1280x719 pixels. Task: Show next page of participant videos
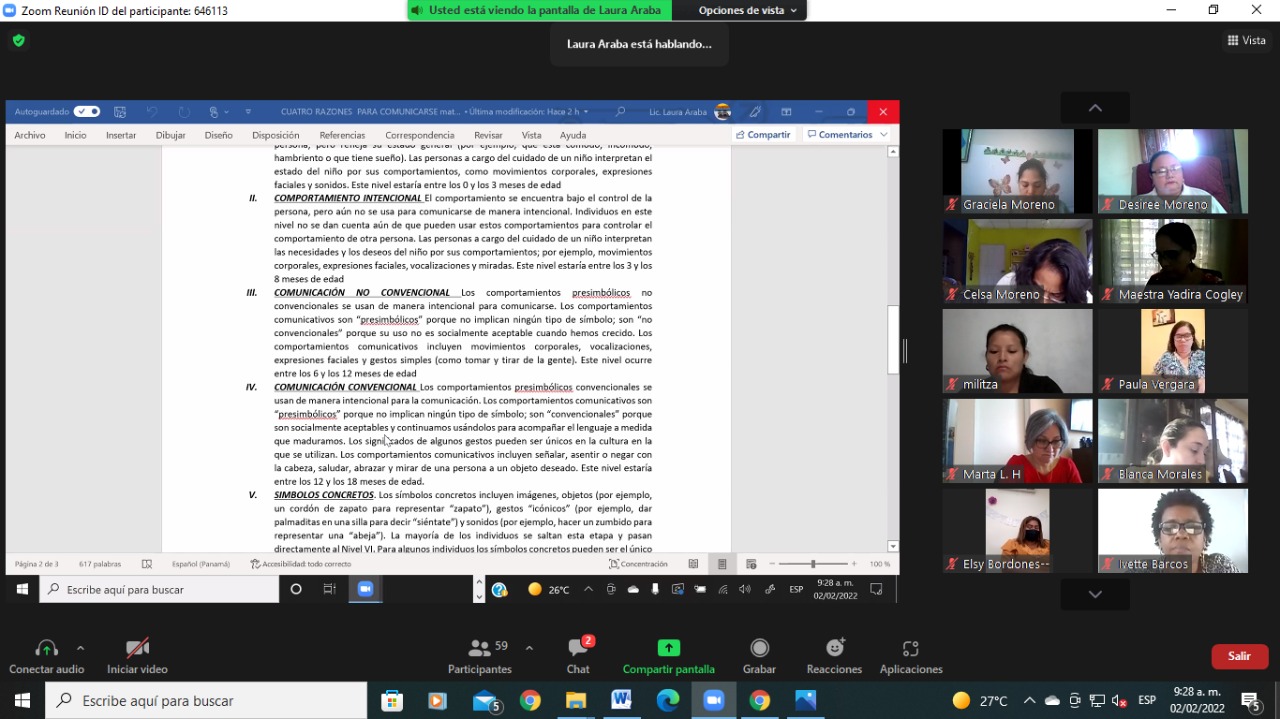click(1095, 594)
